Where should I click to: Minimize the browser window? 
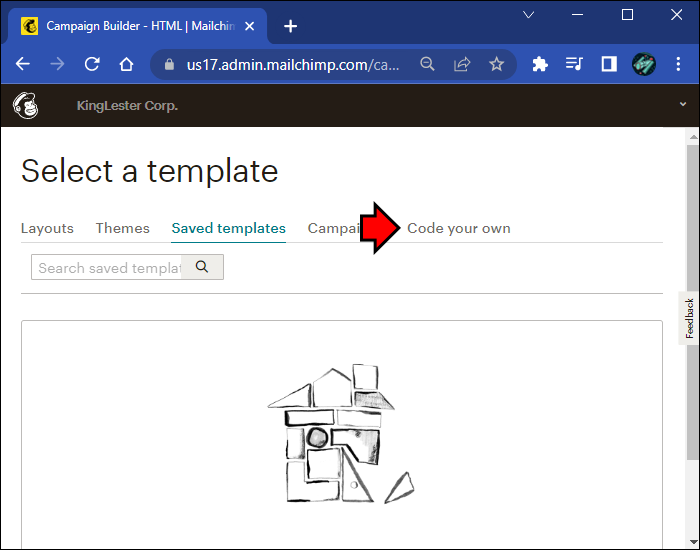577,15
